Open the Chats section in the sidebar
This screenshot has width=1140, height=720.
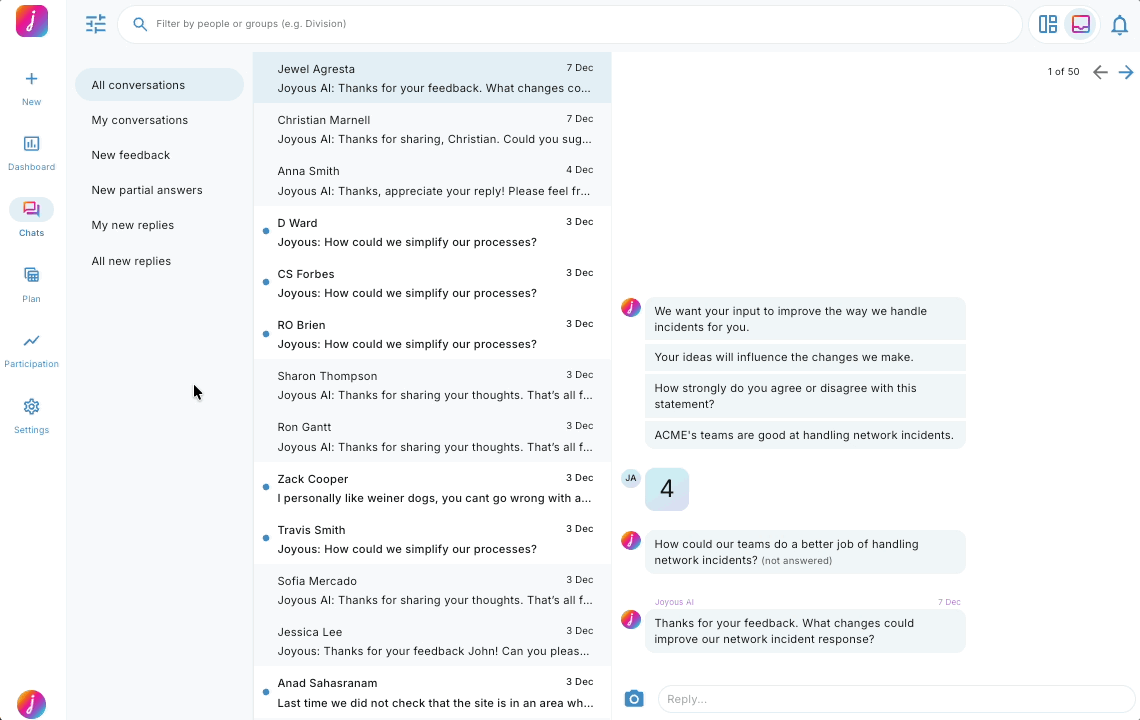31,213
